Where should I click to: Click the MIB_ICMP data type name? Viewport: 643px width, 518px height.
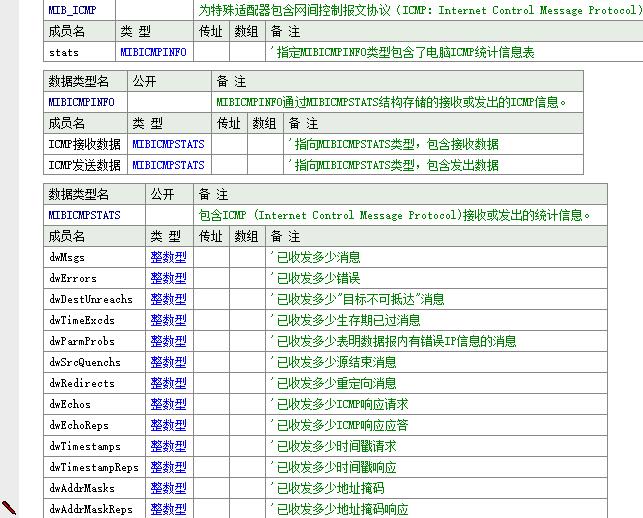point(72,10)
